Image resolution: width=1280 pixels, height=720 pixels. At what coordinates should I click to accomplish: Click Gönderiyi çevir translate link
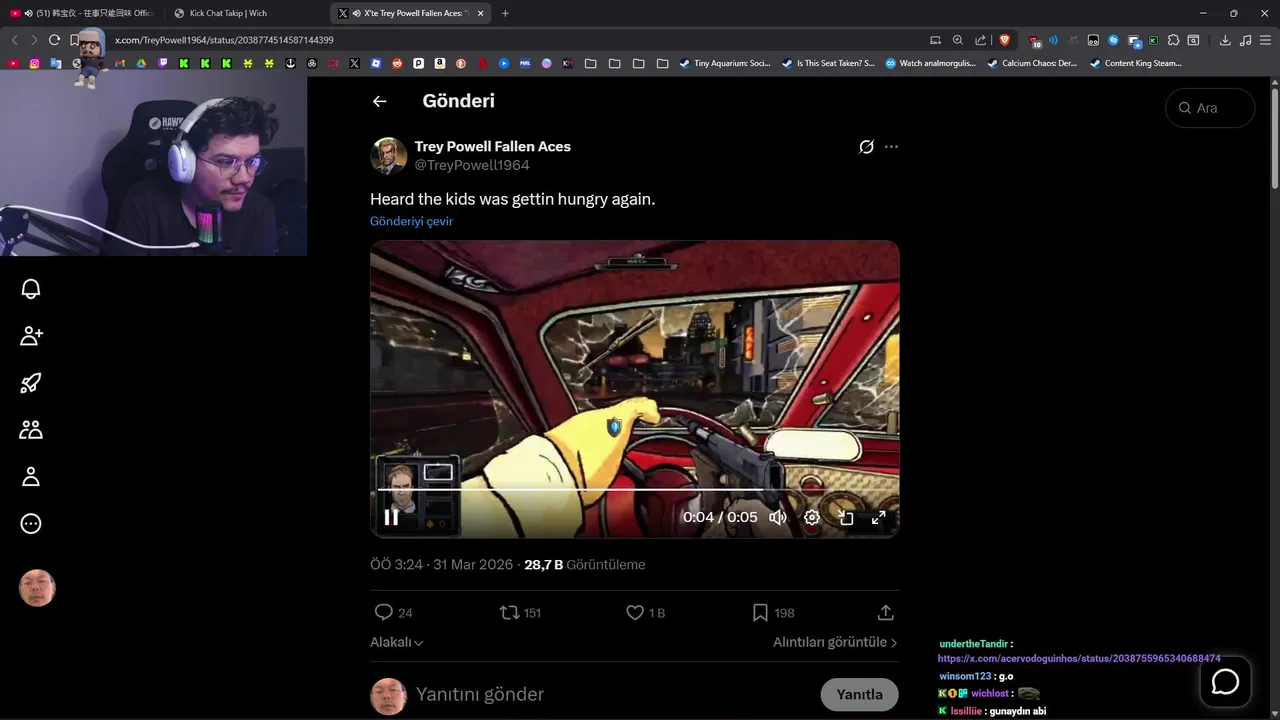411,221
